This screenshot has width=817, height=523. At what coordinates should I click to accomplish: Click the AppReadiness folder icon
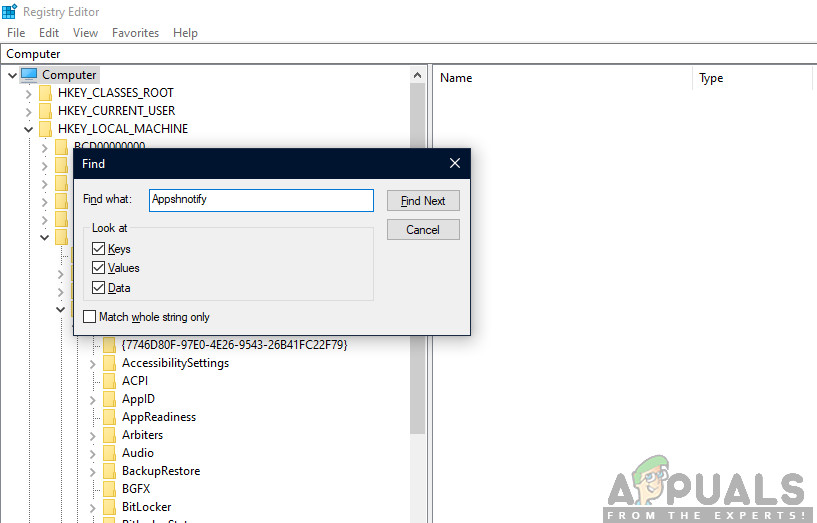coord(109,417)
